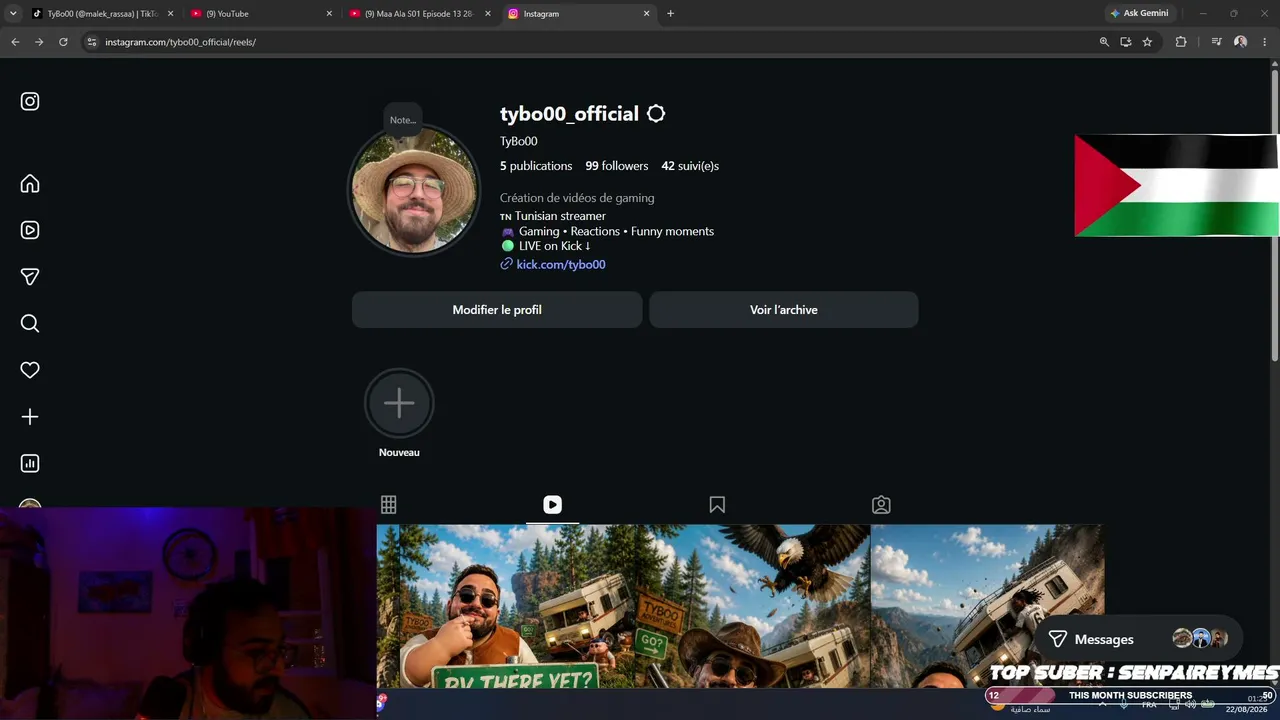The image size is (1280, 720).
Task: Switch to Maa Ala S01 Episode 13 tab
Action: [418, 14]
